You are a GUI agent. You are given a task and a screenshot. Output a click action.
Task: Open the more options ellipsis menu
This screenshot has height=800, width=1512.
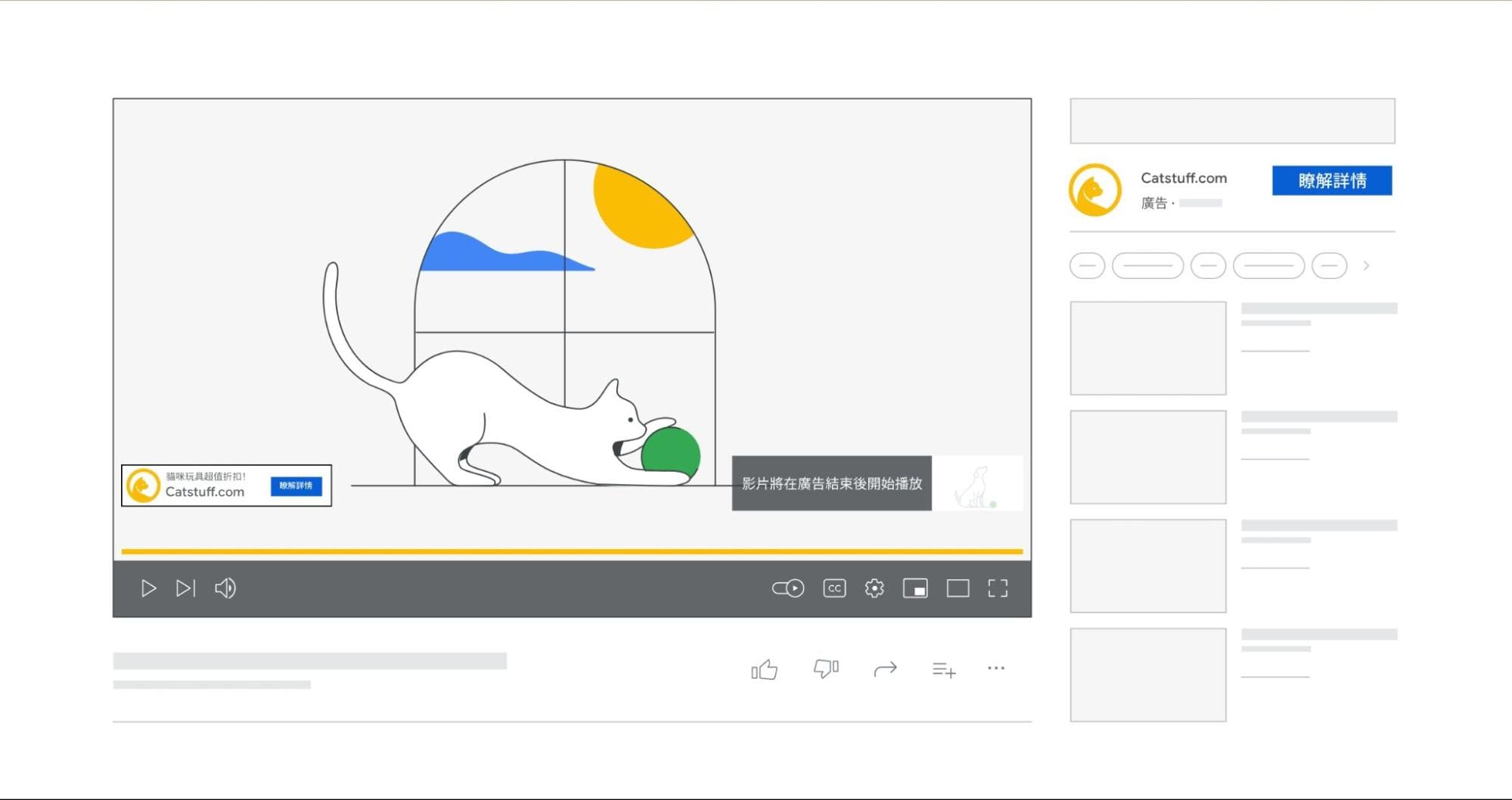(996, 668)
